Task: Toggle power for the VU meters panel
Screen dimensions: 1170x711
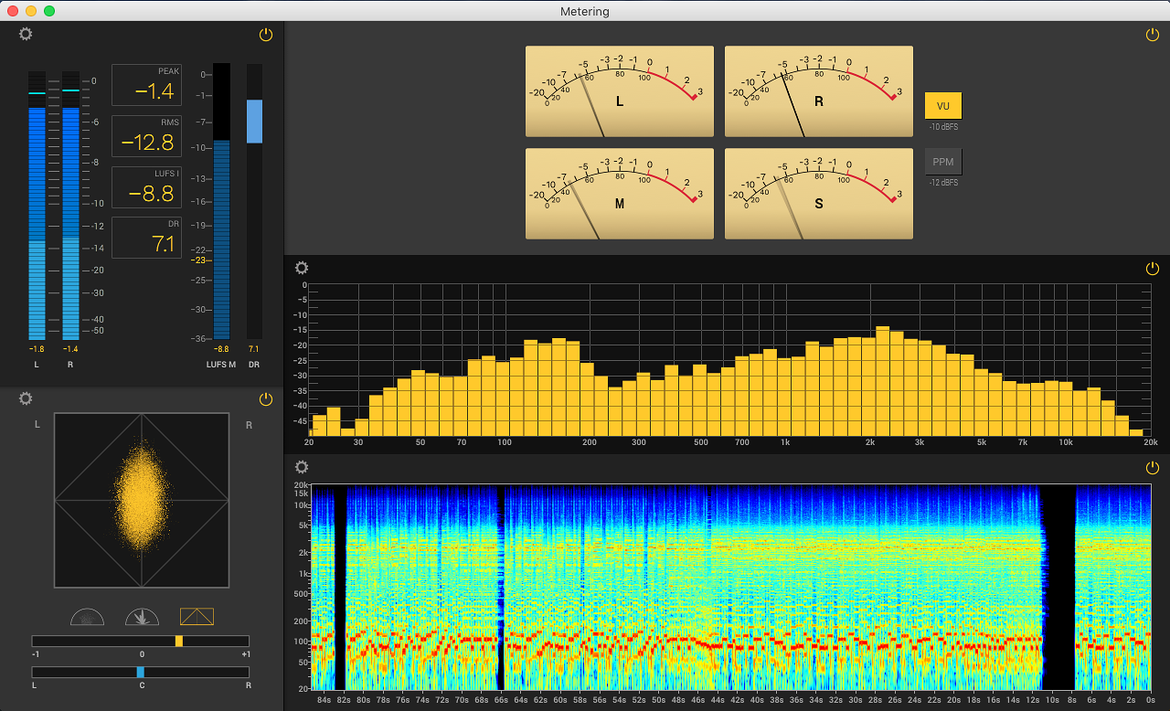Action: [1152, 34]
